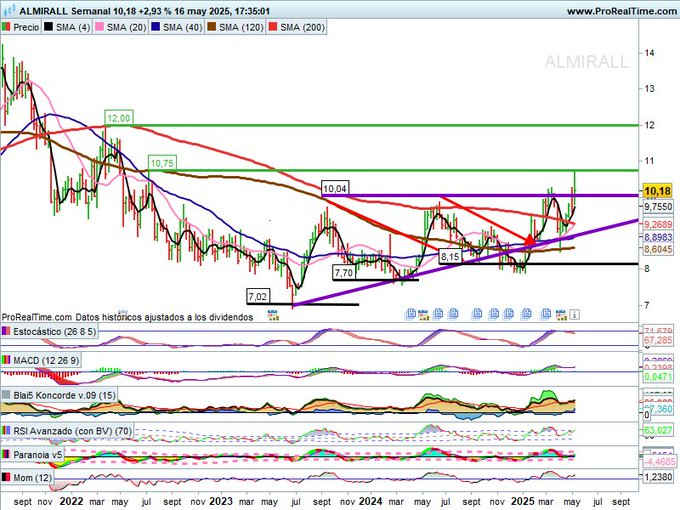Click the 10,75 resistance level label
Viewport: 680px width, 510px height.
coord(162,163)
